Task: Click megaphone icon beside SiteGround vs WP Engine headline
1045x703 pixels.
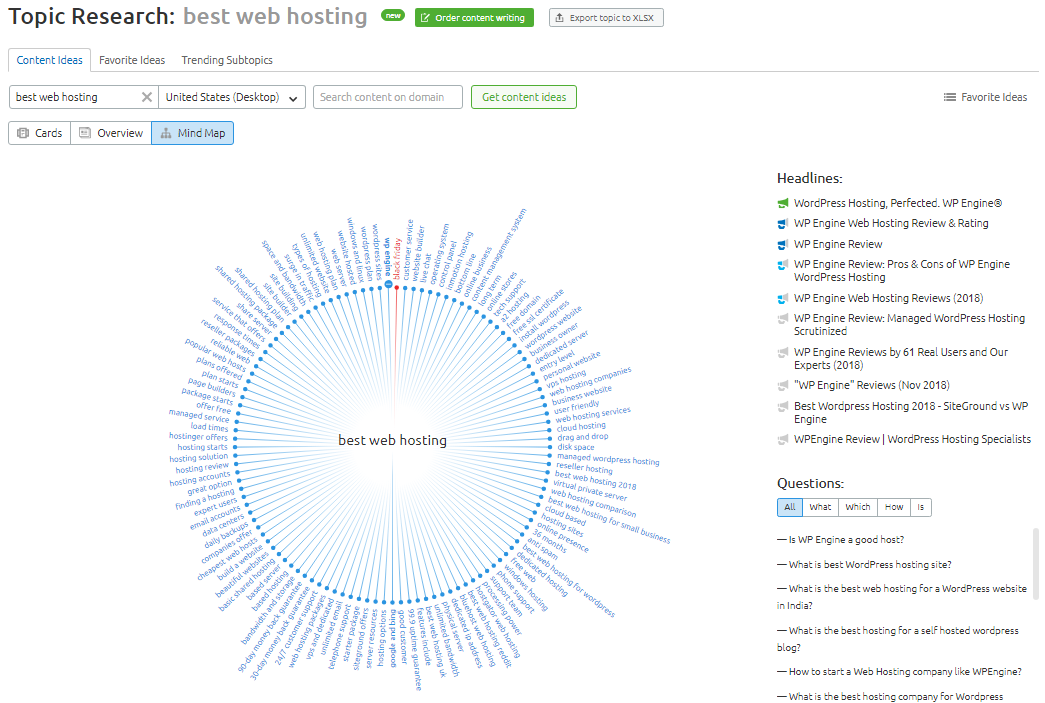Action: click(x=783, y=406)
